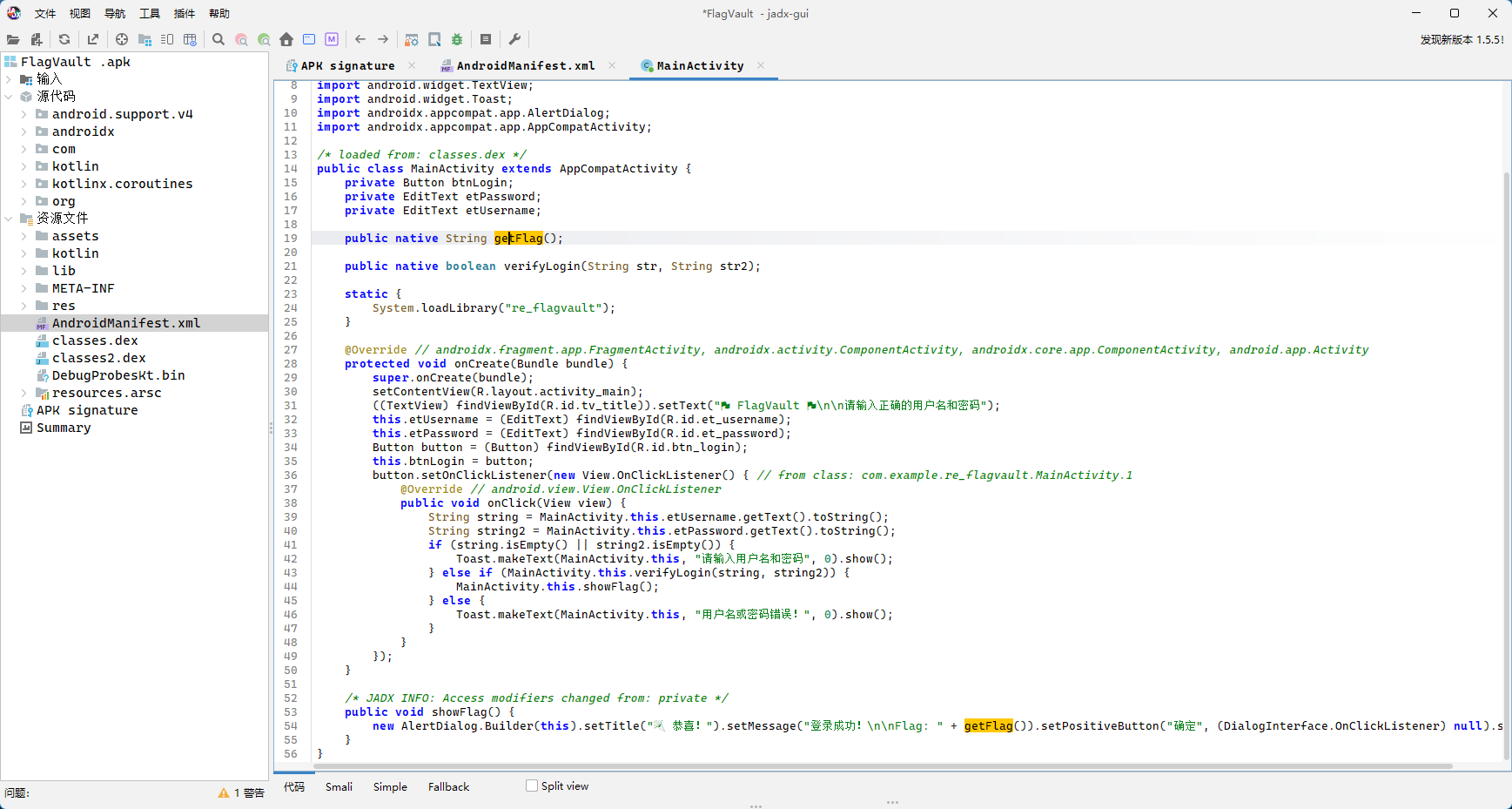
Task: Switch to Smali code view
Action: (x=339, y=786)
